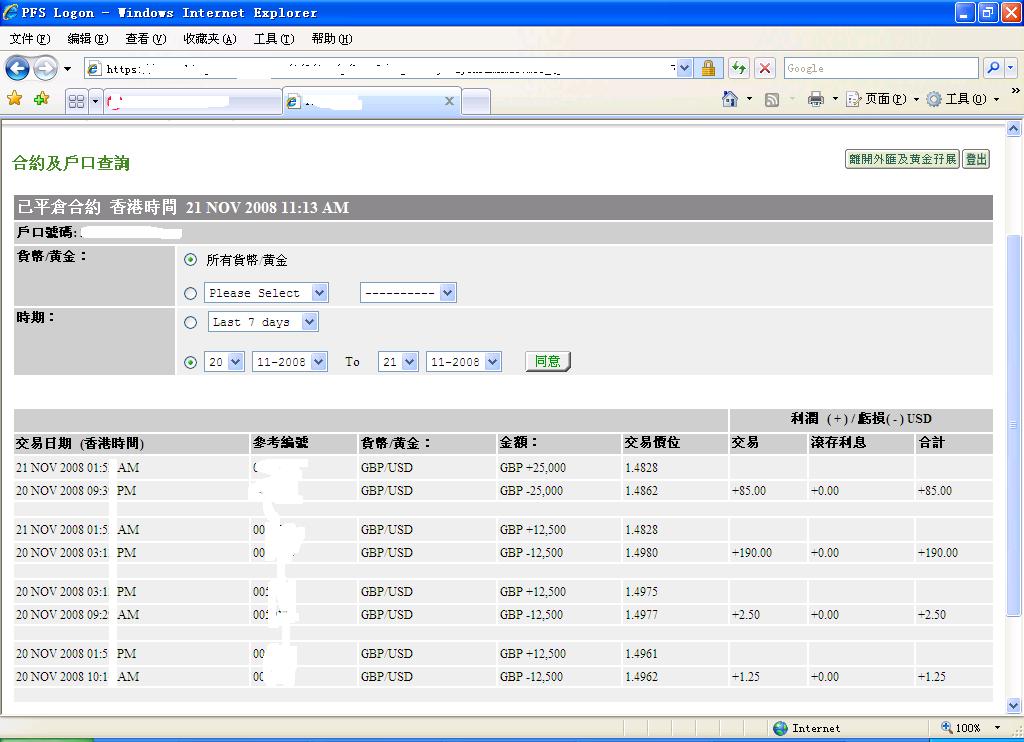Click the 同意 submit button
The width and height of the screenshot is (1024, 742).
point(548,362)
